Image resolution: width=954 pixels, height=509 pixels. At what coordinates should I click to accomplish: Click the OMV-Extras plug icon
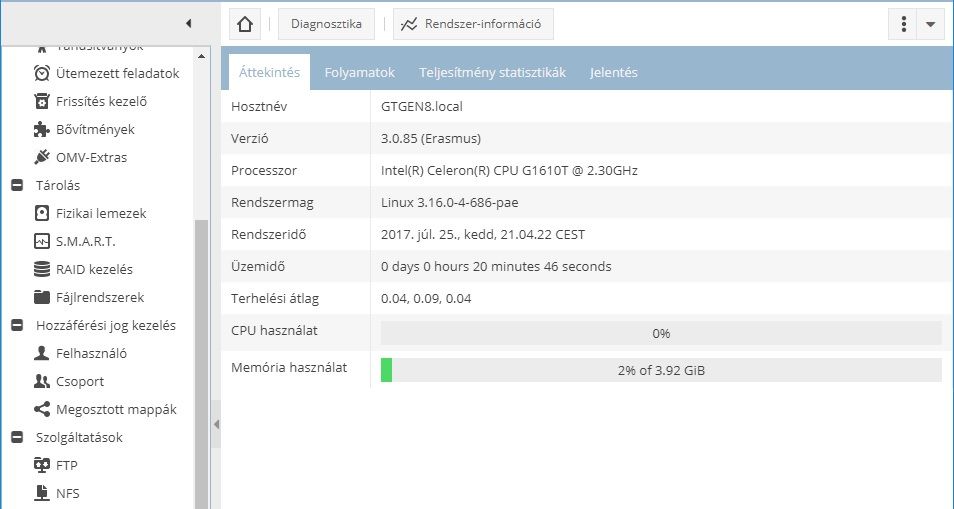tap(42, 157)
